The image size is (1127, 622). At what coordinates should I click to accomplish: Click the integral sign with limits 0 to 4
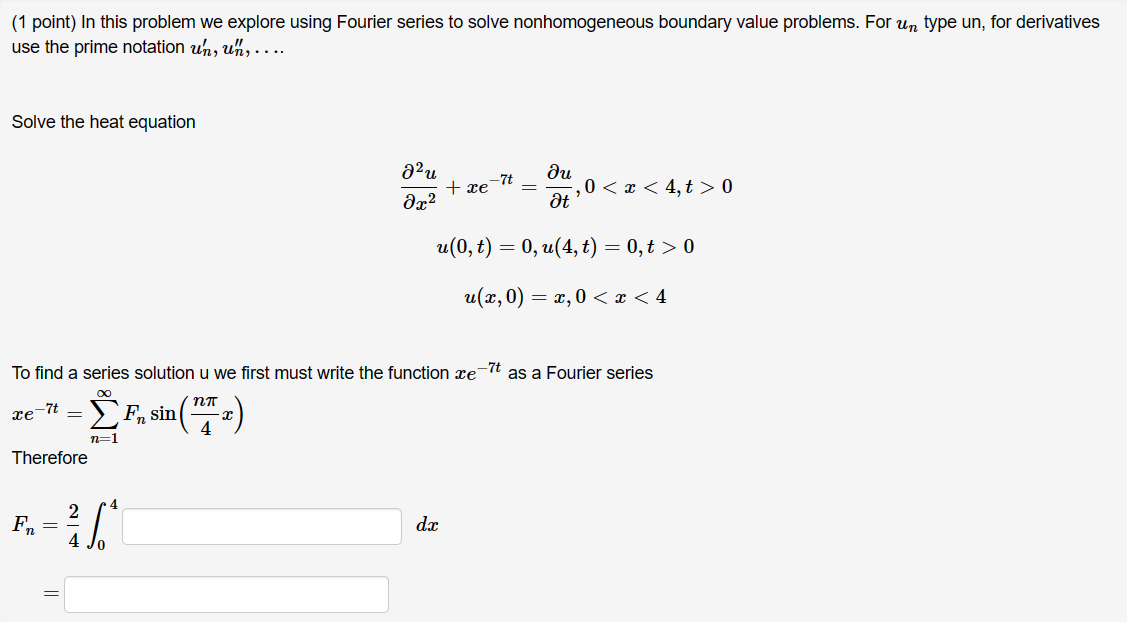[x=98, y=524]
